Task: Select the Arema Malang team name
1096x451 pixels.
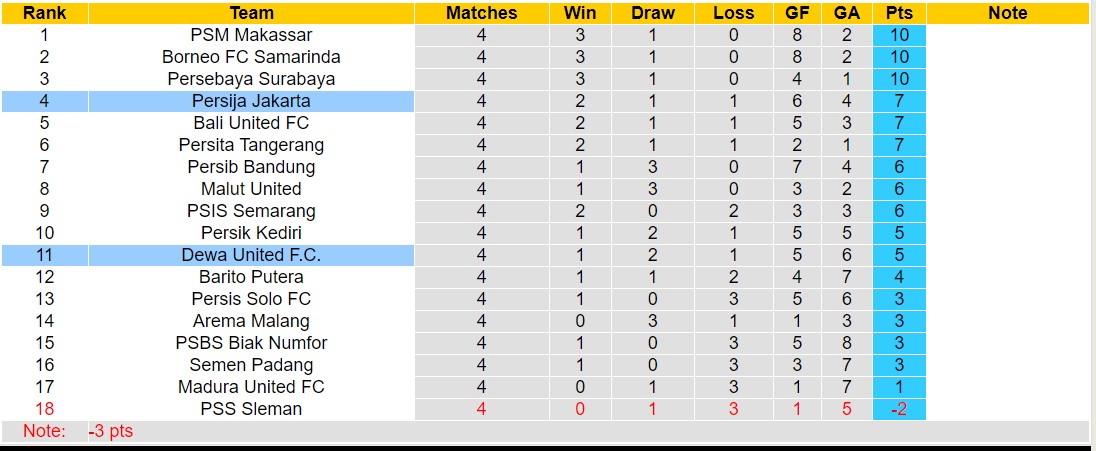Action: click(x=251, y=321)
